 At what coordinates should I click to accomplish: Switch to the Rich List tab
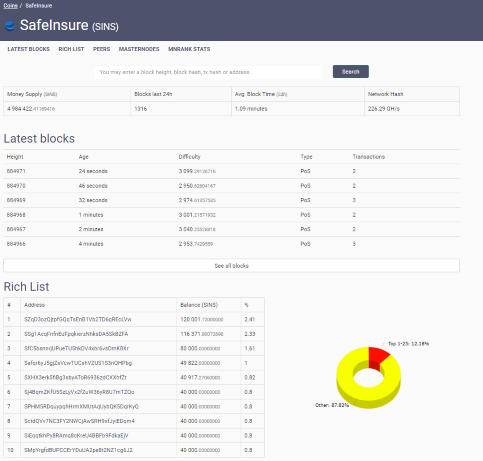click(71, 49)
